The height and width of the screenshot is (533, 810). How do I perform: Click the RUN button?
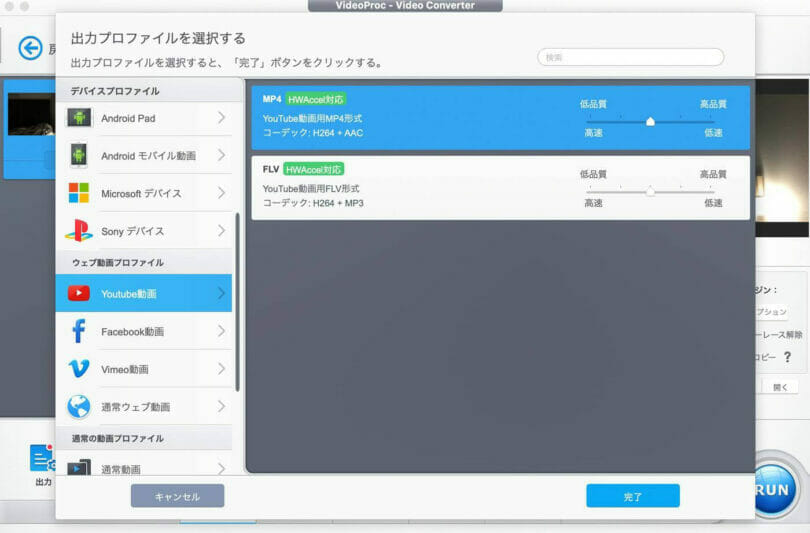(773, 489)
